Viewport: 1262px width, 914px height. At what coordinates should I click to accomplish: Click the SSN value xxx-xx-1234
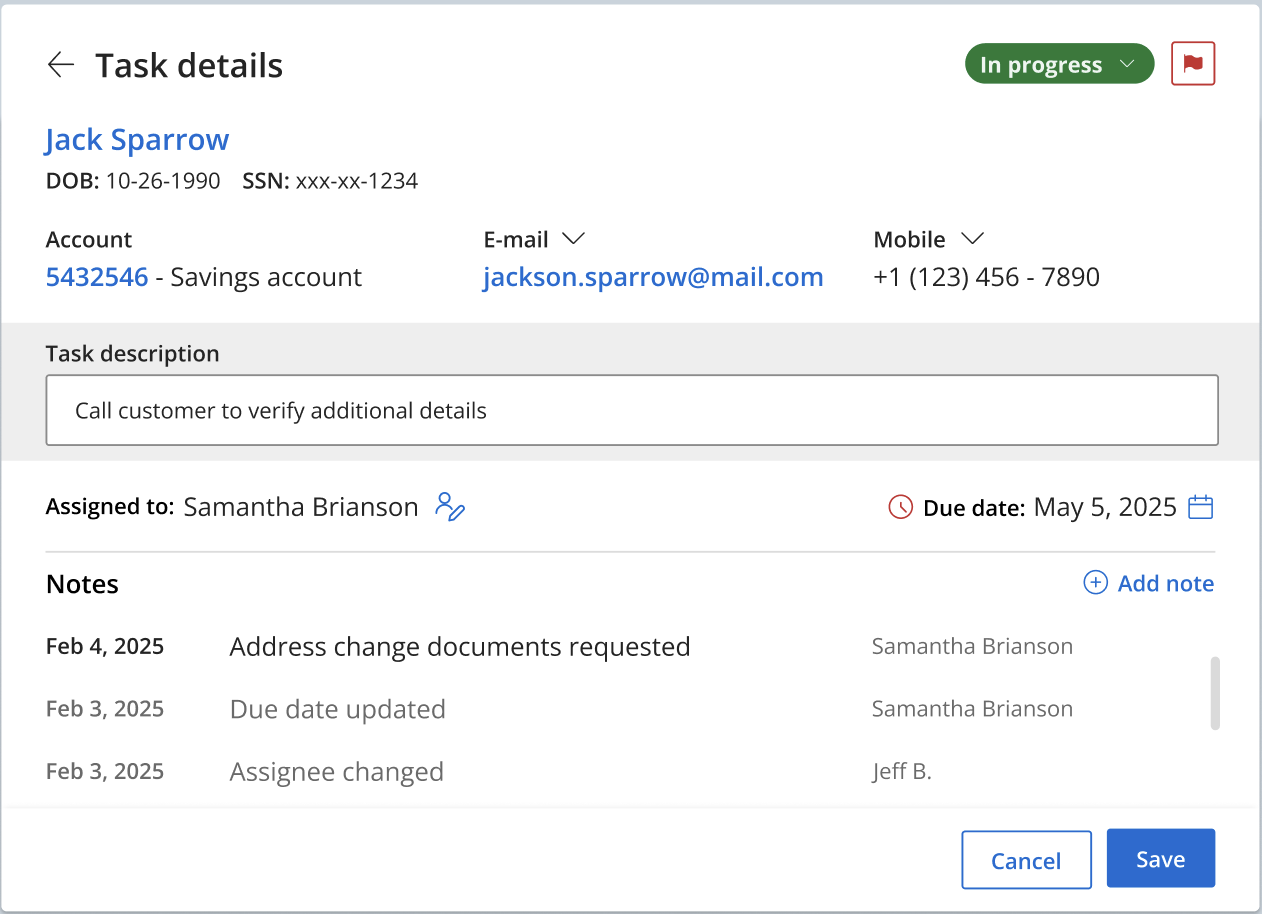(357, 181)
